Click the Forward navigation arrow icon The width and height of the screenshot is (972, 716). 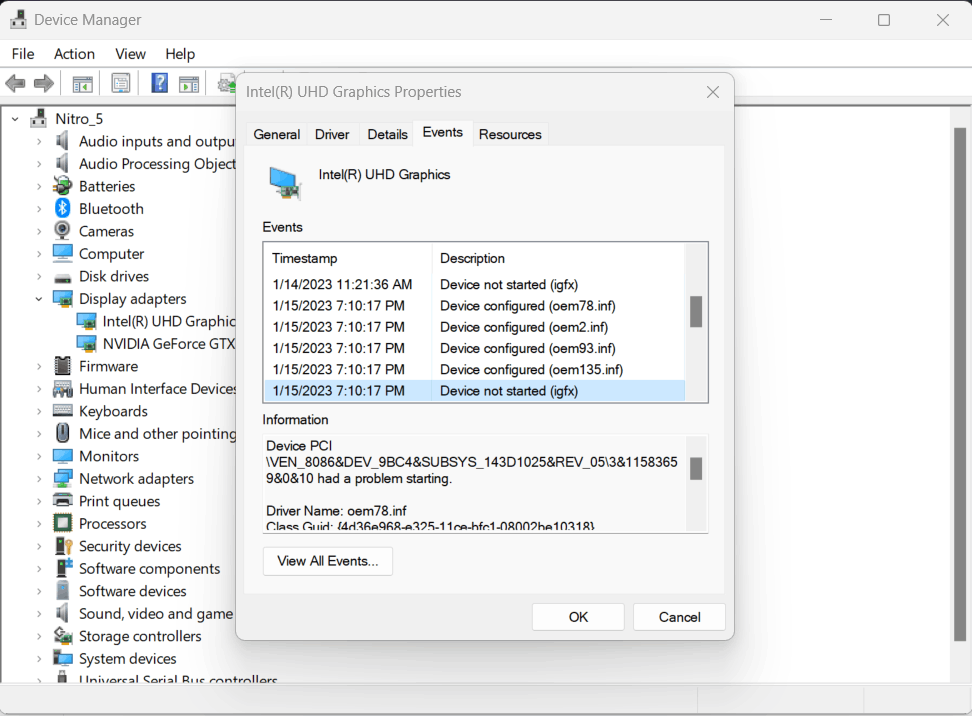coord(42,82)
